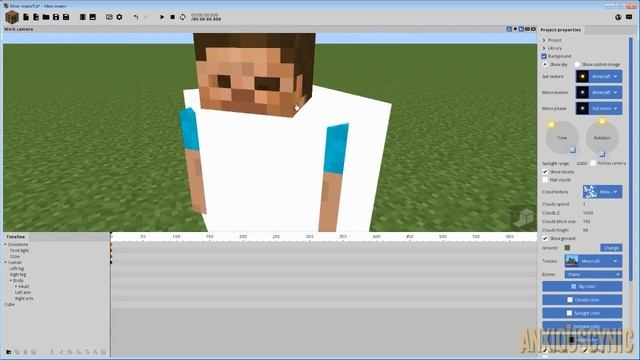Open the Cloud texture dropdown
The height and width of the screenshot is (360, 640).
(602, 191)
